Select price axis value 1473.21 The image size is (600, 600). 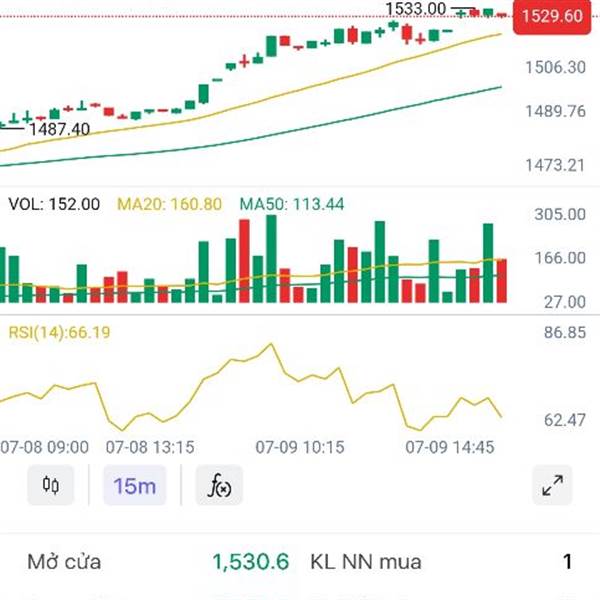(555, 165)
